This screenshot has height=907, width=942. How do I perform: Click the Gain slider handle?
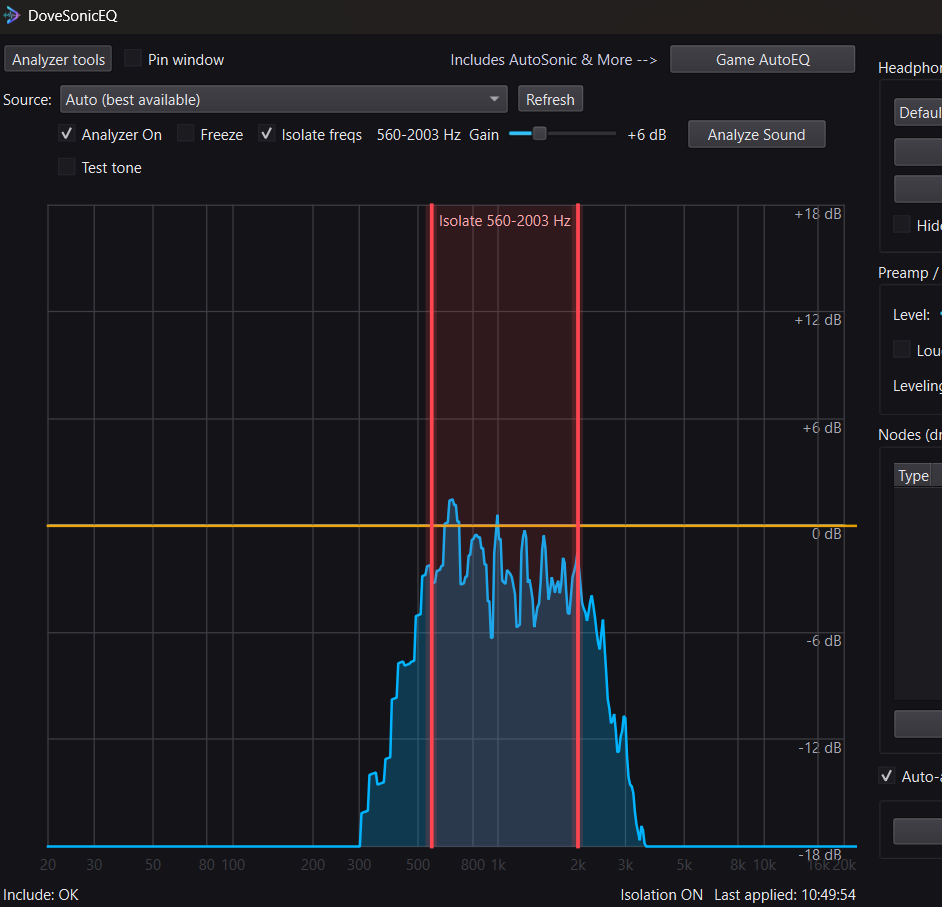click(539, 133)
